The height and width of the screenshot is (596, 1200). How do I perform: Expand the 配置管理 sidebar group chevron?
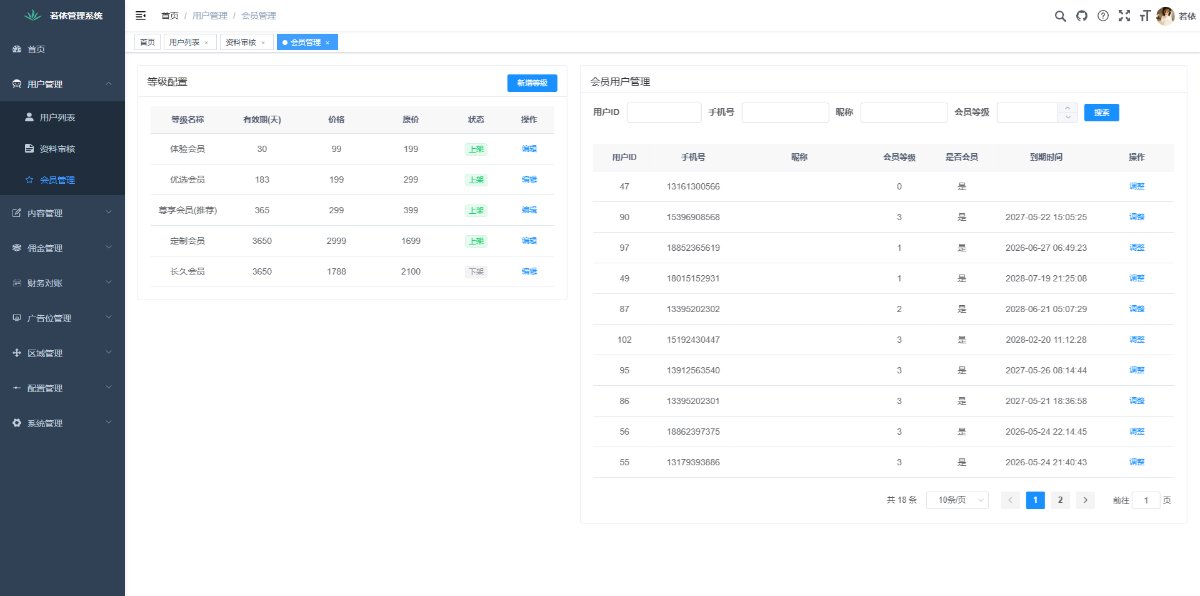108,388
